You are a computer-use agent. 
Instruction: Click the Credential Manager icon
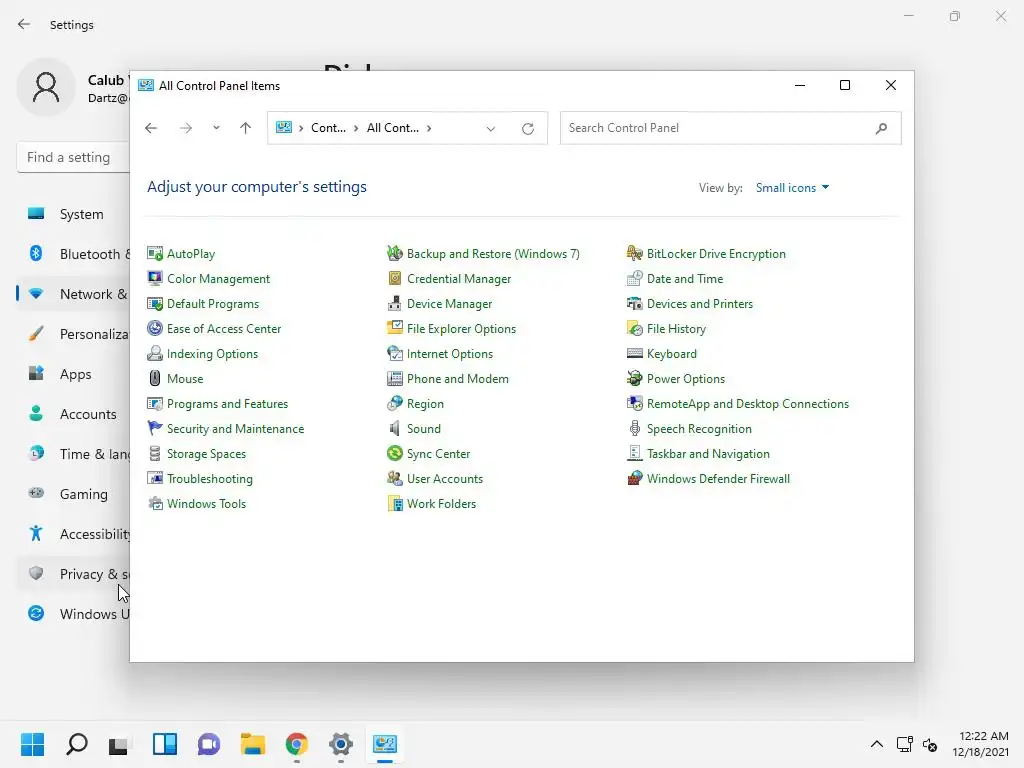click(394, 278)
